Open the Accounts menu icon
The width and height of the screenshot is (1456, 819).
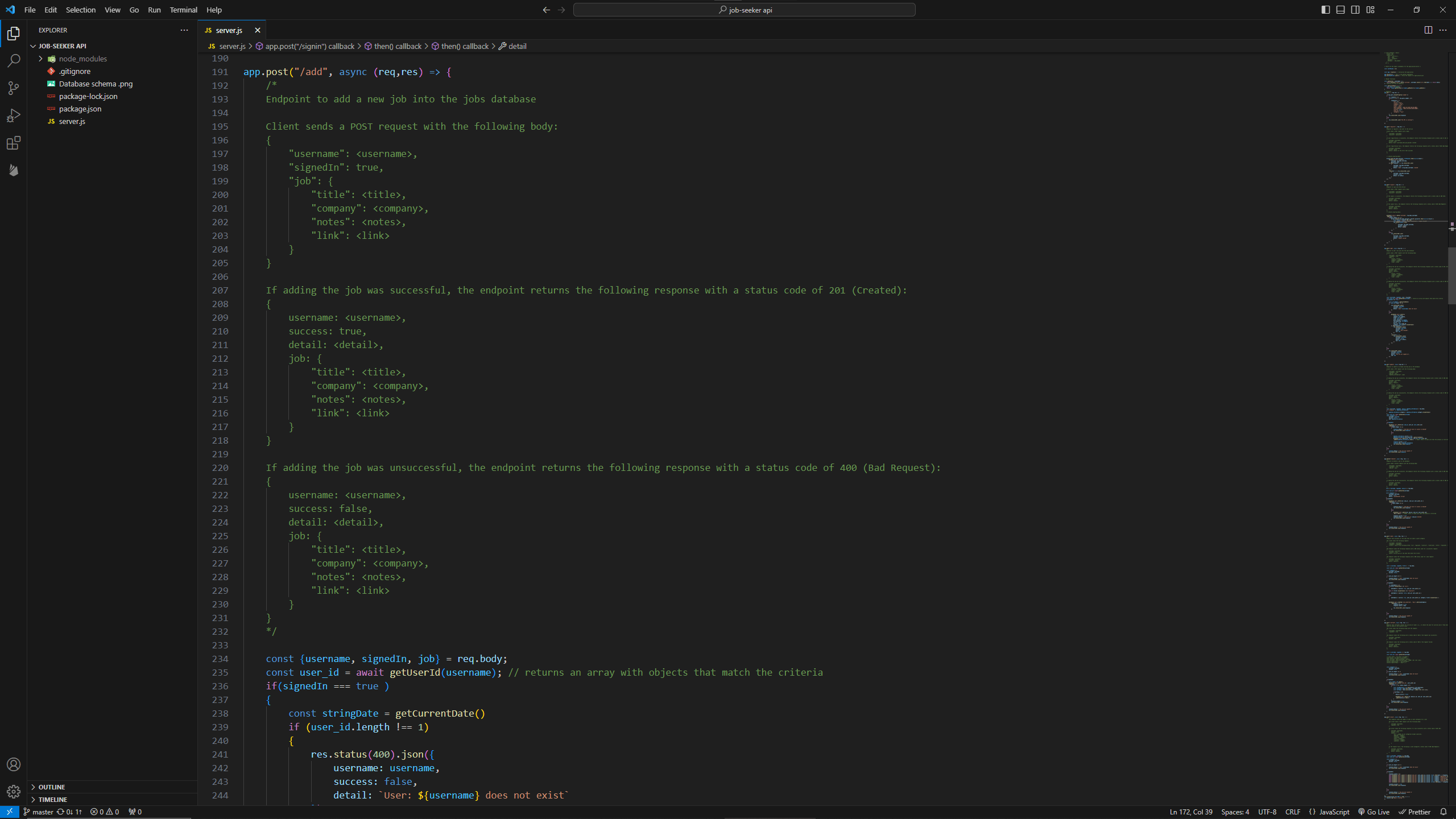pyautogui.click(x=14, y=764)
